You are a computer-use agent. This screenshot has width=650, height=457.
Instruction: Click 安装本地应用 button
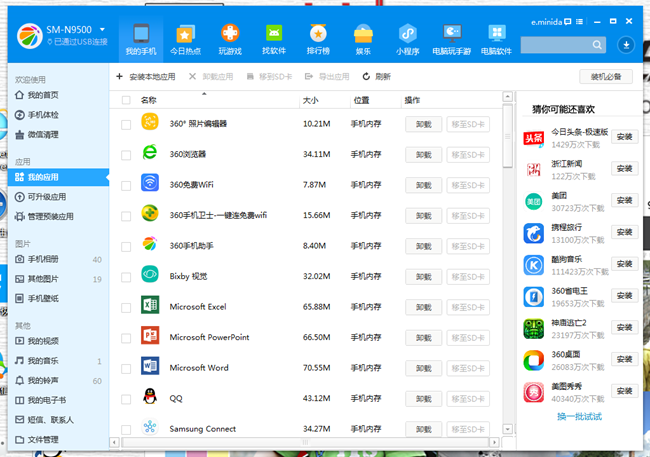click(146, 76)
